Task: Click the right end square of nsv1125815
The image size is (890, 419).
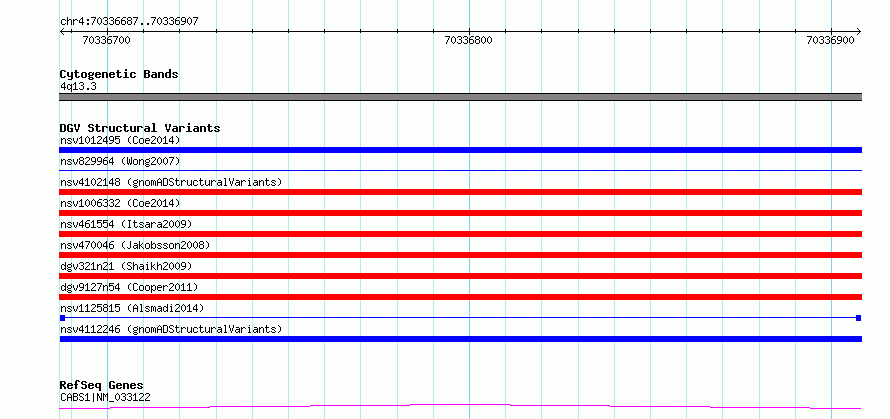Action: (x=859, y=318)
